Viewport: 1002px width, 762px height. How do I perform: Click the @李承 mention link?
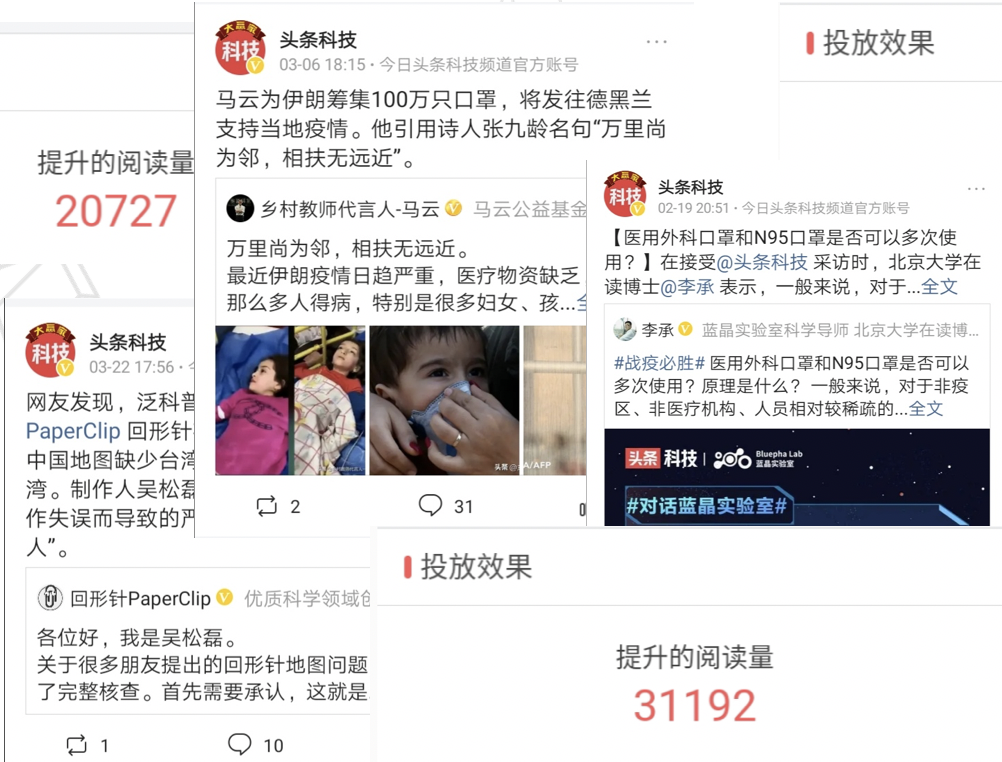coord(687,286)
